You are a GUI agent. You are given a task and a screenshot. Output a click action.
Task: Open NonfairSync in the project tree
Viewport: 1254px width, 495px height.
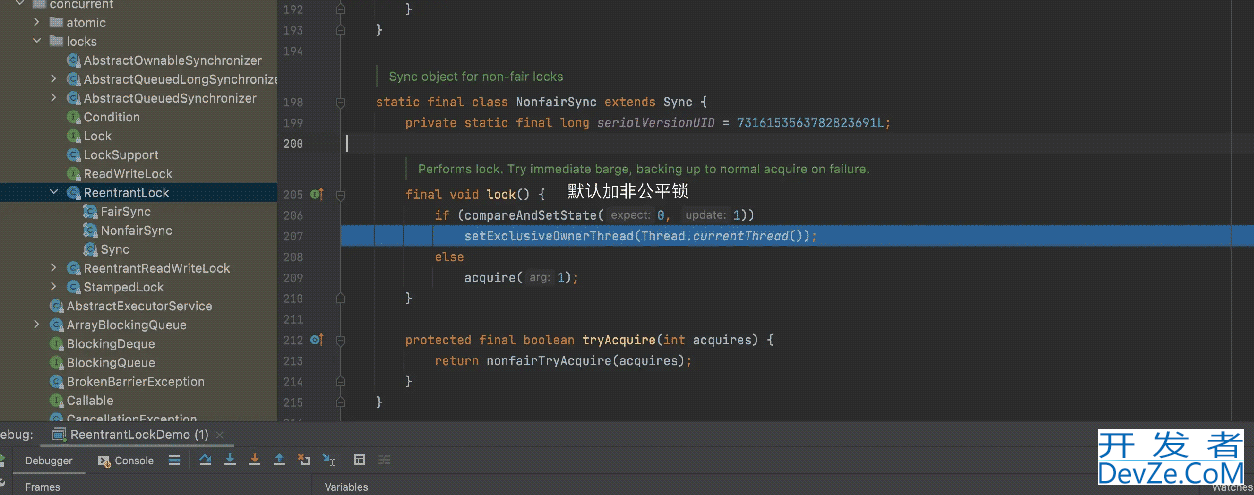(x=136, y=230)
